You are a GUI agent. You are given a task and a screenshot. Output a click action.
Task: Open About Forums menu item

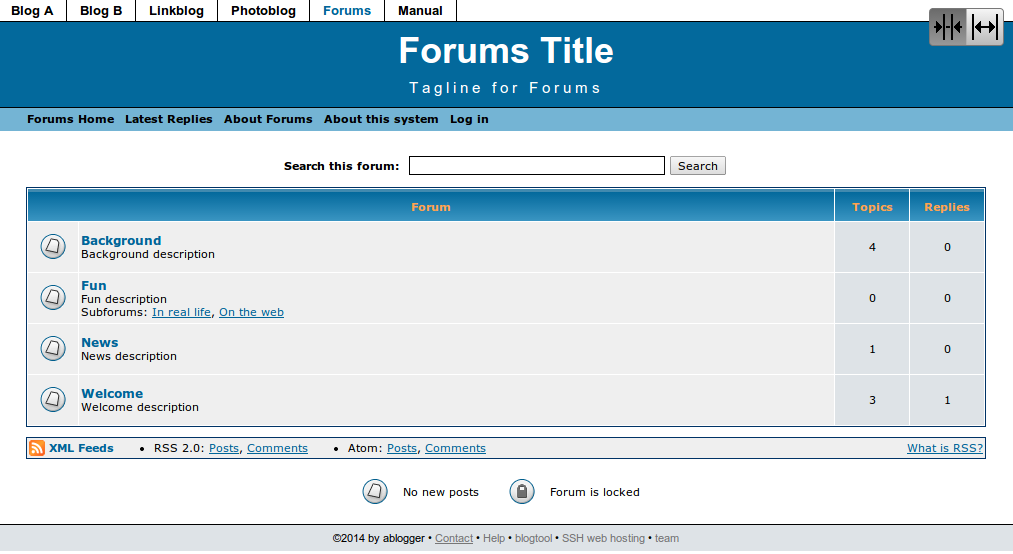coord(268,119)
